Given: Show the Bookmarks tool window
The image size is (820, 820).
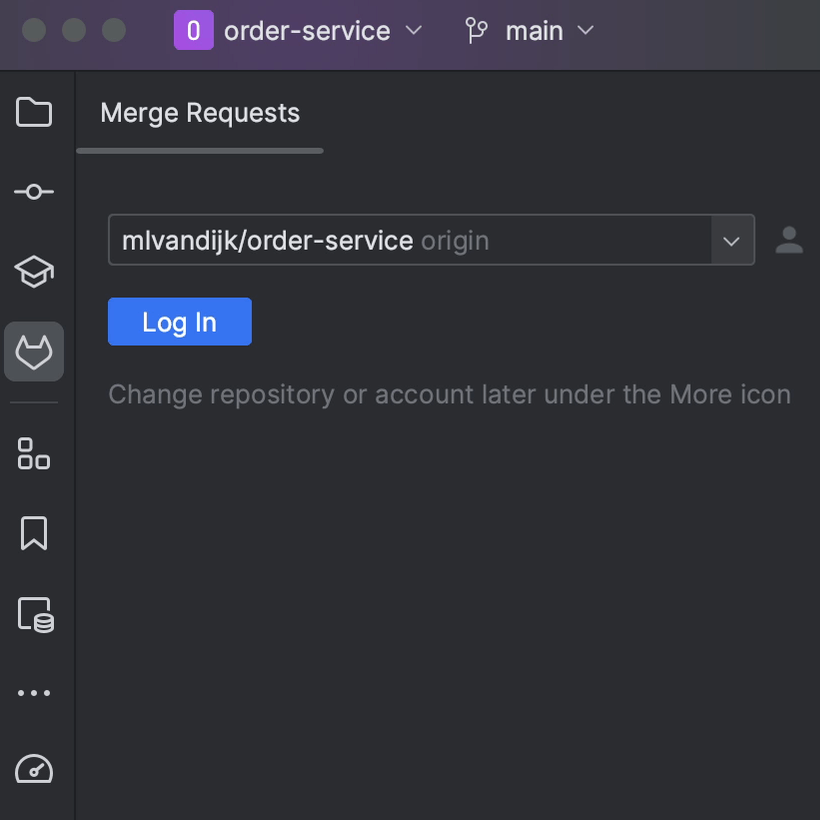Looking at the screenshot, I should pyautogui.click(x=34, y=533).
